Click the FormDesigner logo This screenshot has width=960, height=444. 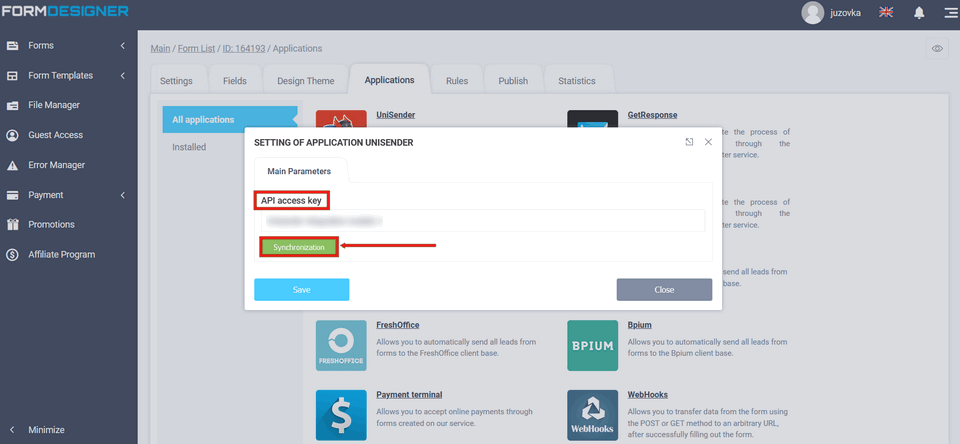tap(65, 11)
